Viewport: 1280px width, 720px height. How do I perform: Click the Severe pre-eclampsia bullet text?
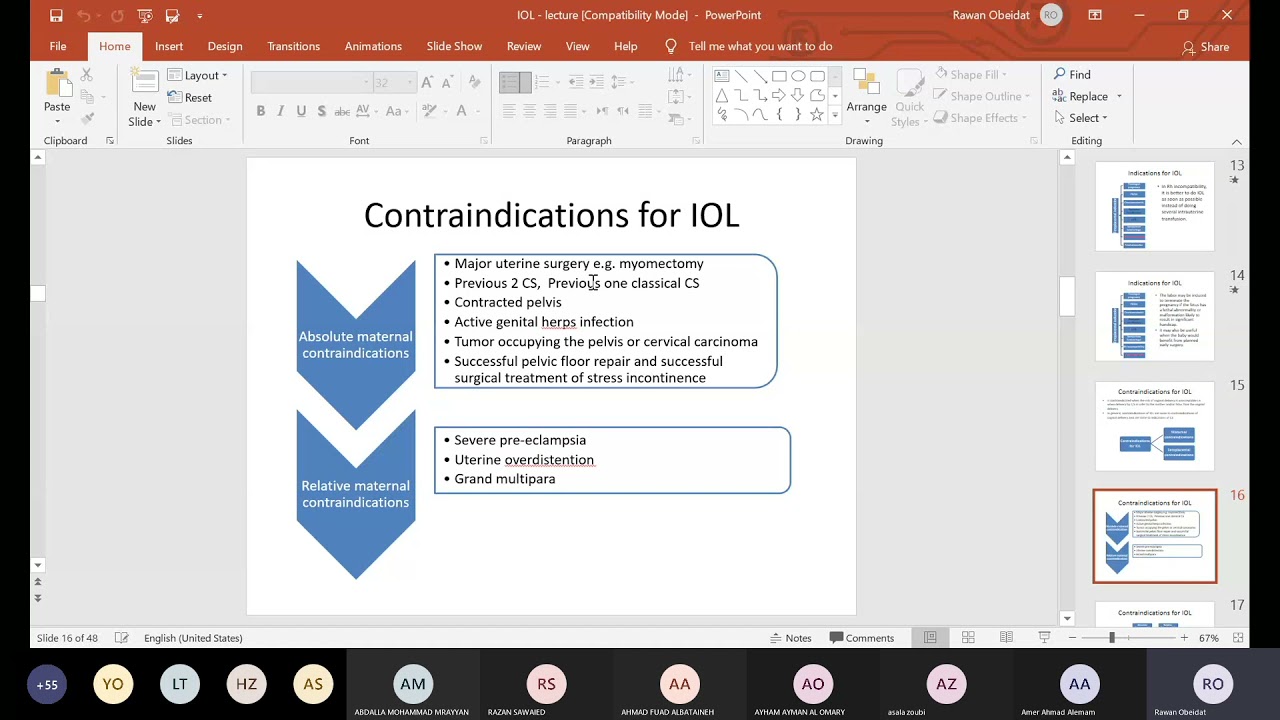click(520, 440)
